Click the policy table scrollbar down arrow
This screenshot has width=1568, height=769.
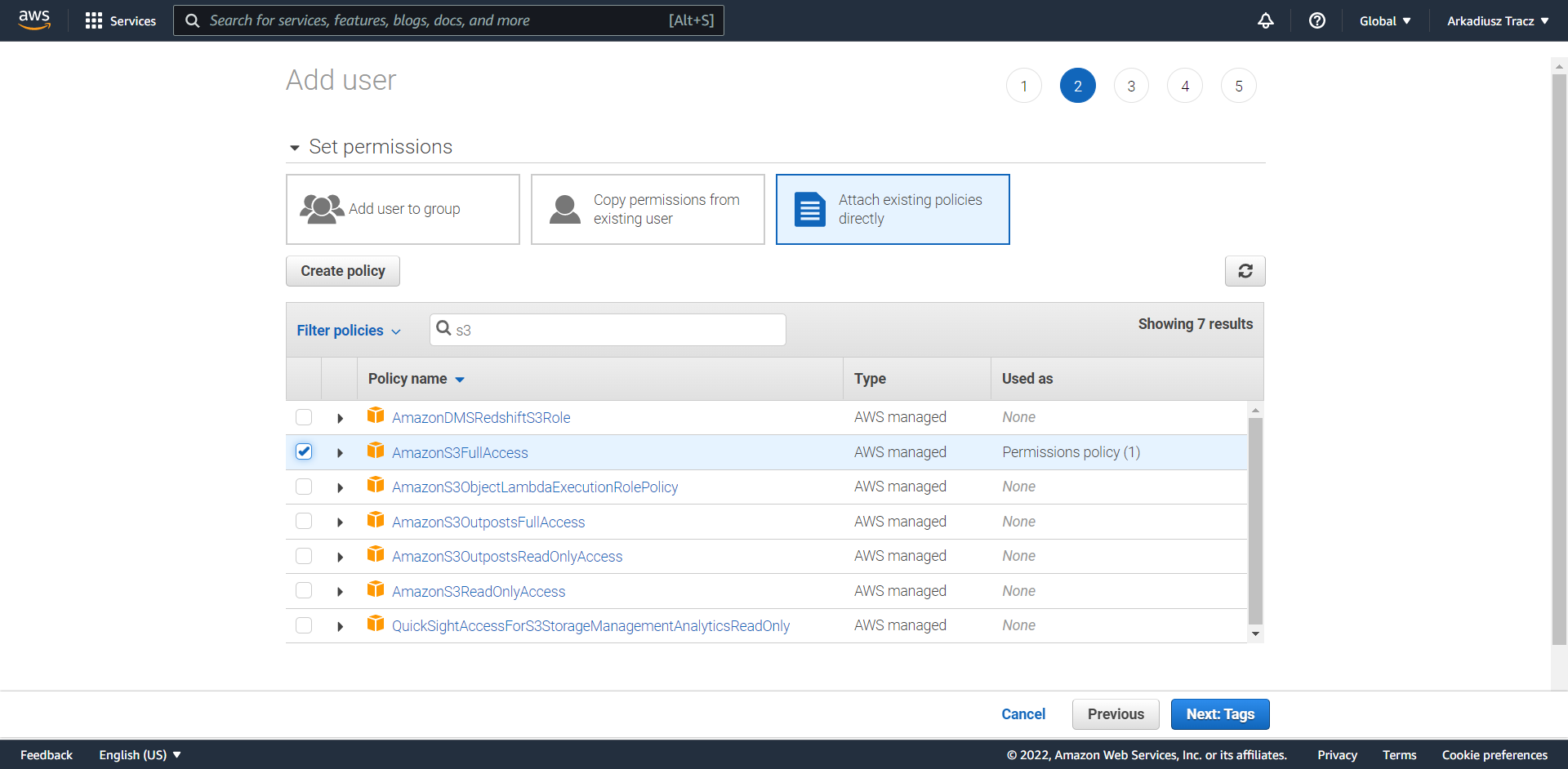coord(1255,634)
